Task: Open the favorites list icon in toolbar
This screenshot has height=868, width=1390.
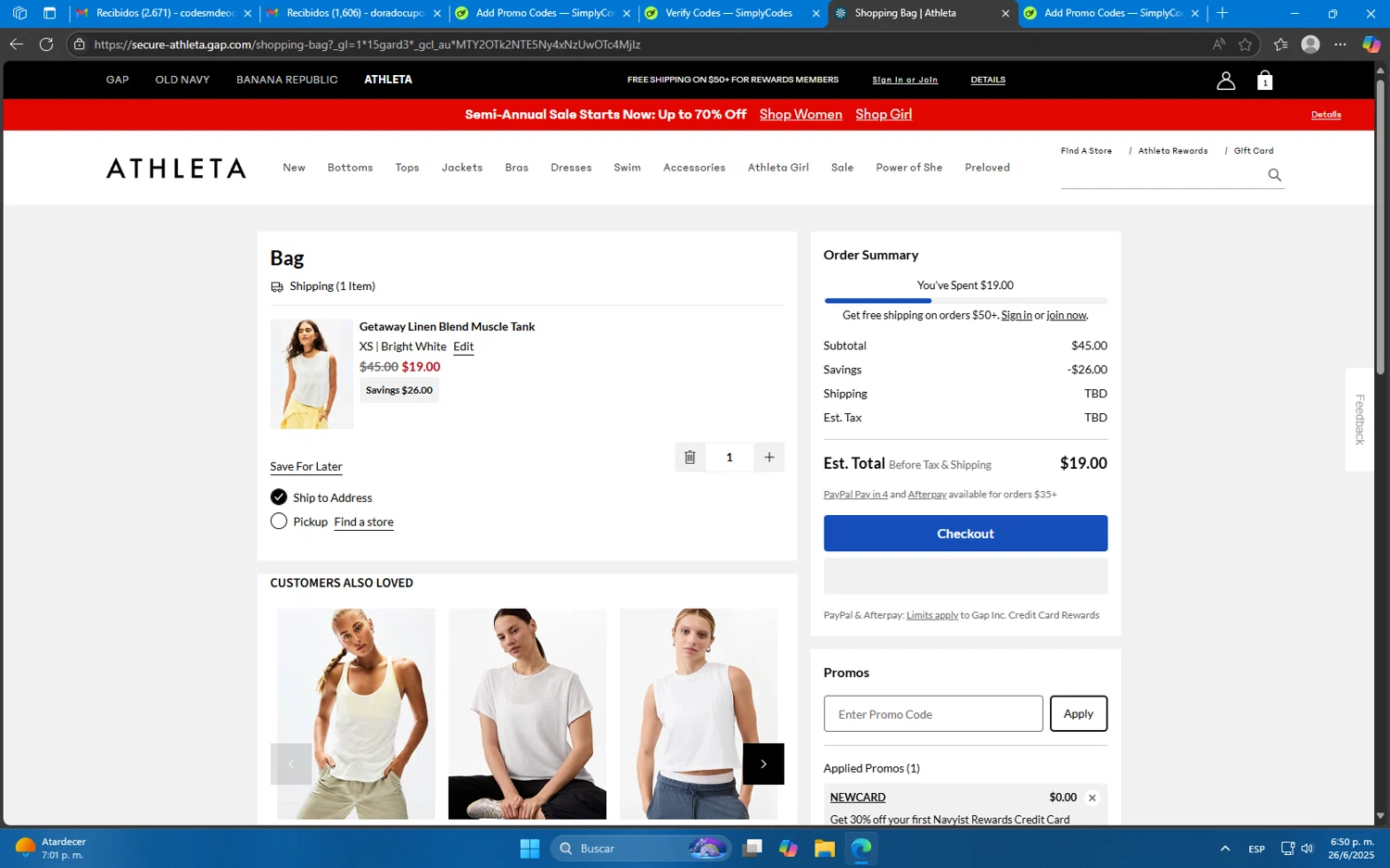Action: click(1280, 44)
